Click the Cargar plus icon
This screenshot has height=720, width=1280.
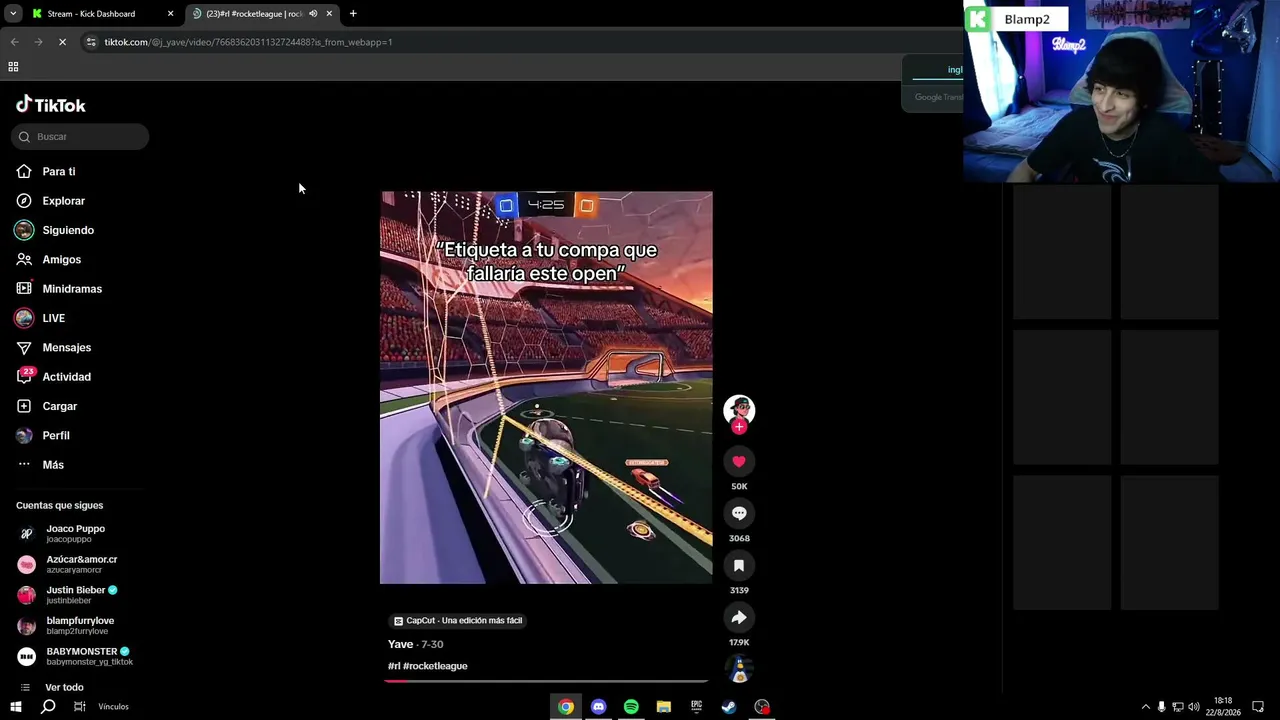tap(24, 406)
